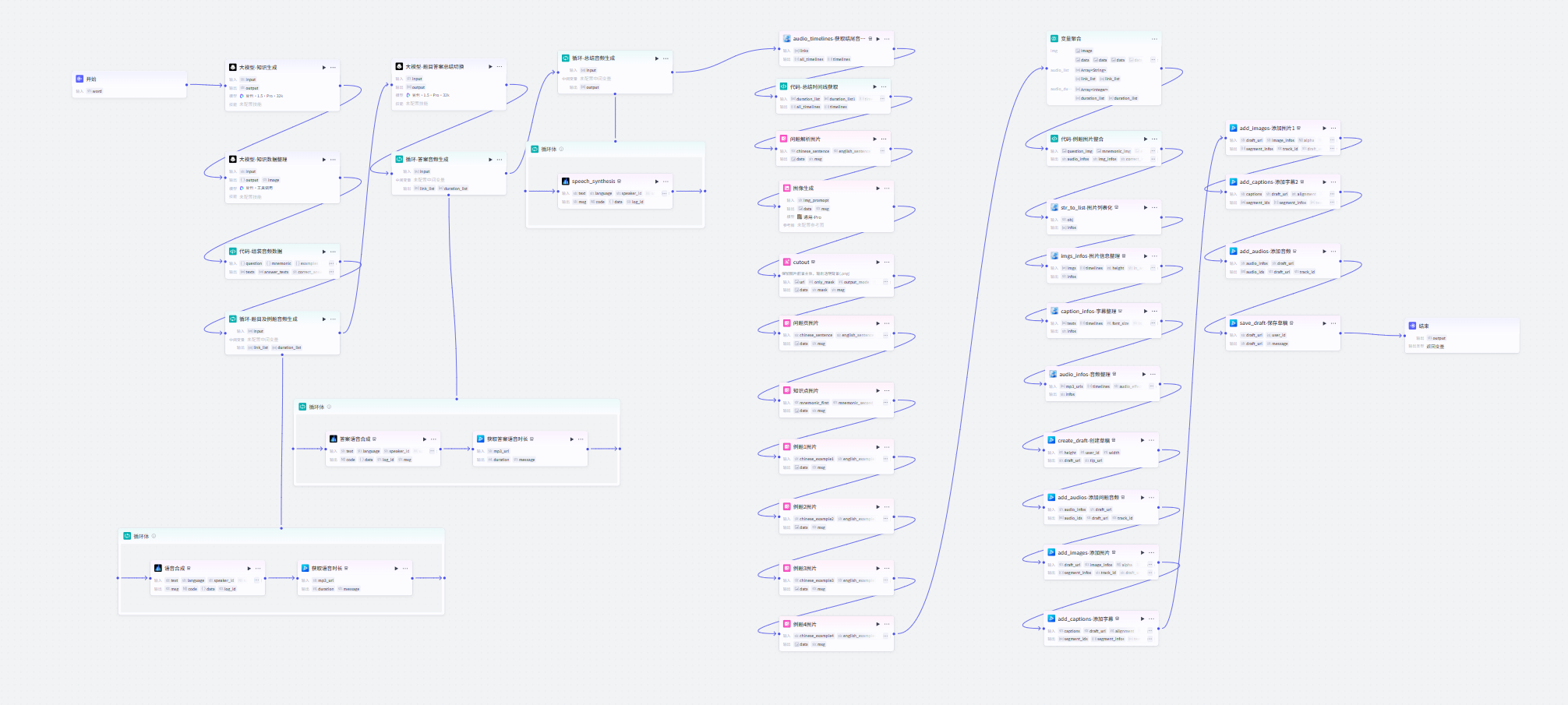Screen dimensions: 1568x705
Task: Open more options on caption_infos node
Action: [x=1154, y=311]
